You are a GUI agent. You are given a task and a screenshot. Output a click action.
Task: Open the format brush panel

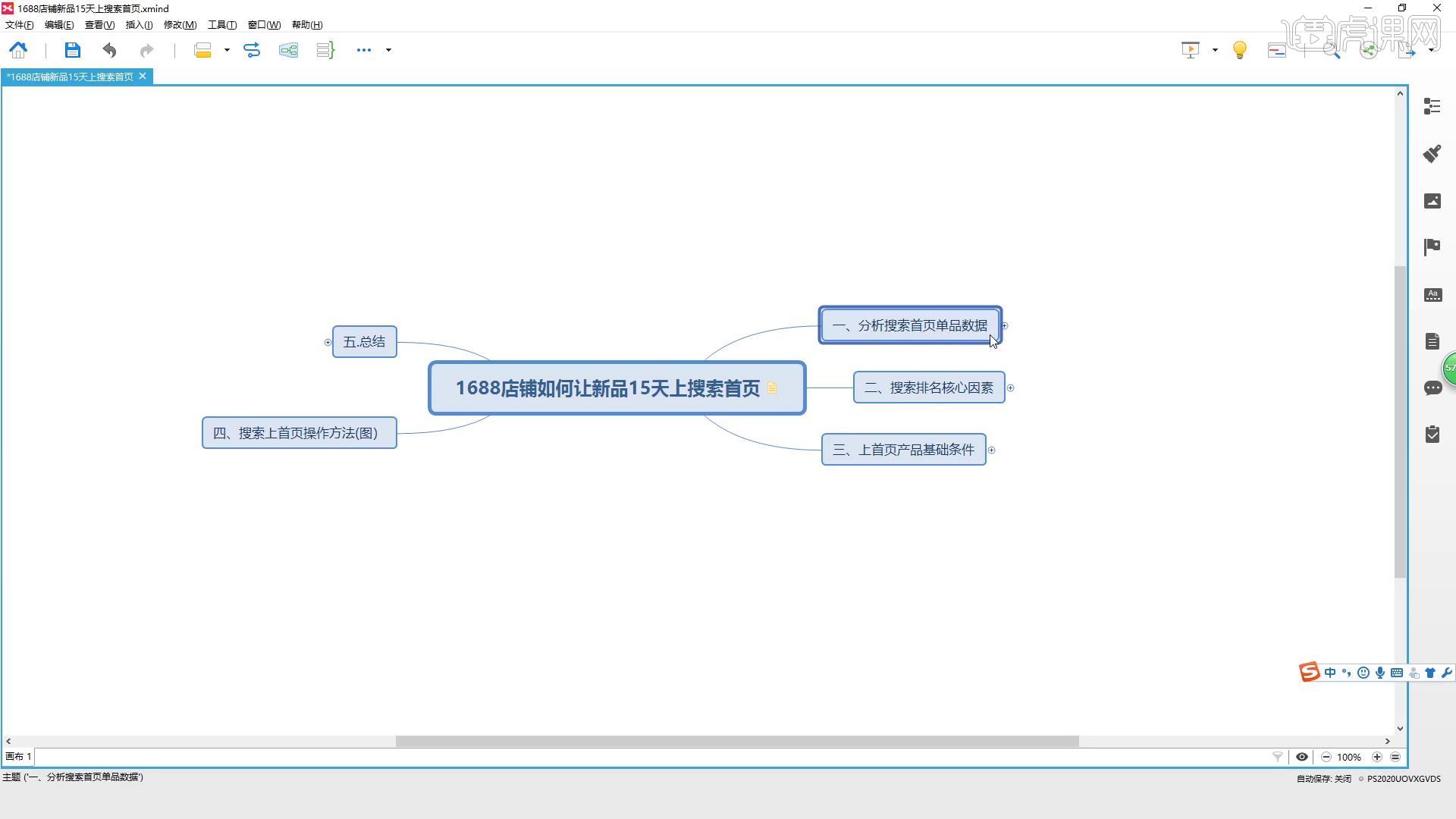(1432, 154)
